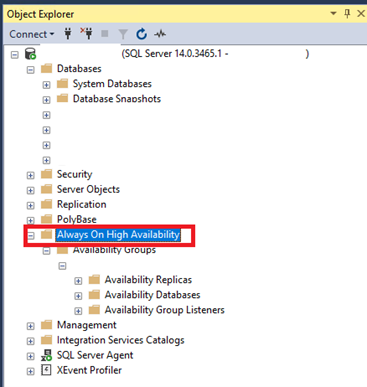
Task: Expand the Replication folder
Action: 31,206
